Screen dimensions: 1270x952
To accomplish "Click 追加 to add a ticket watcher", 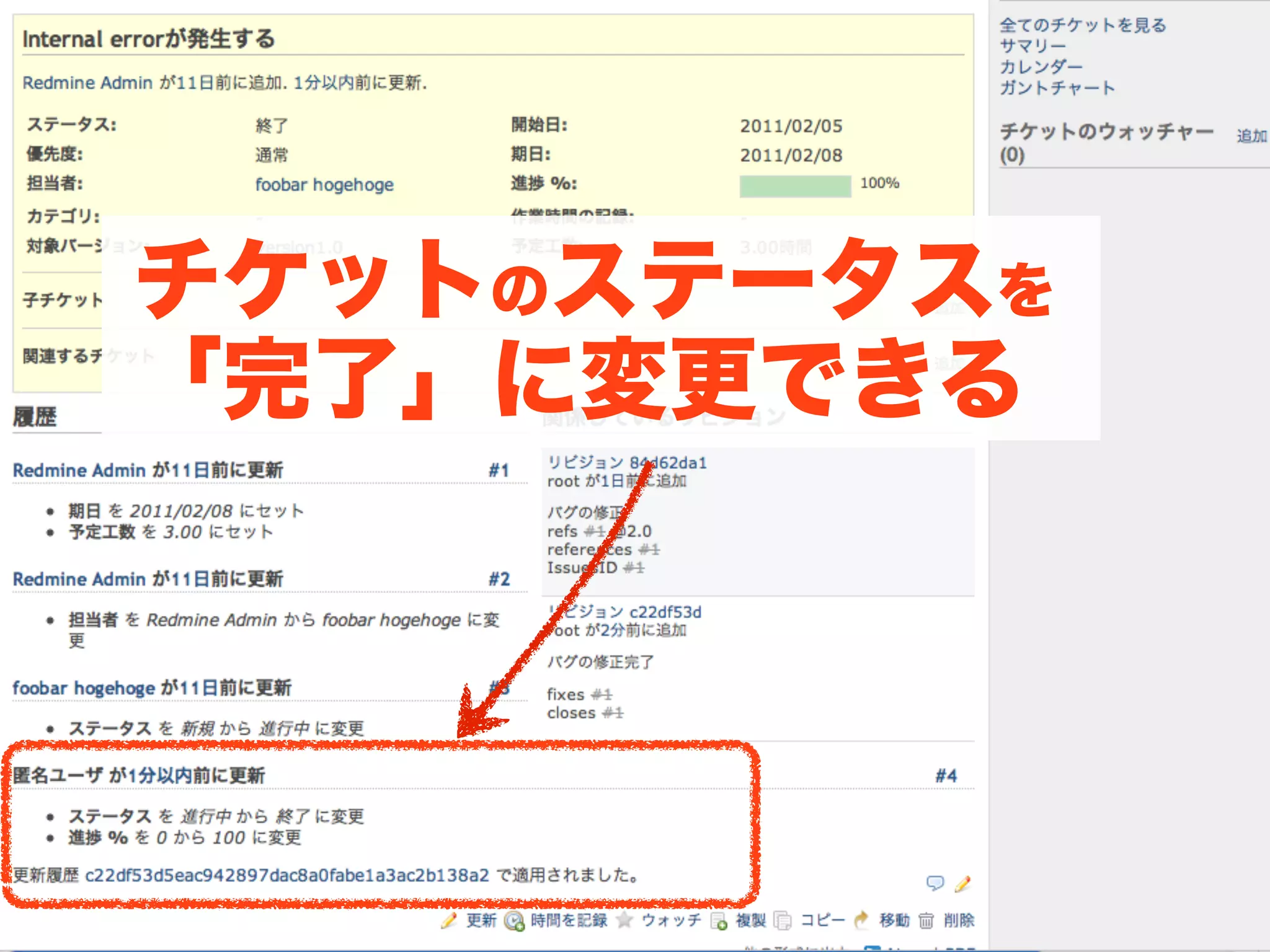I will pos(1252,136).
